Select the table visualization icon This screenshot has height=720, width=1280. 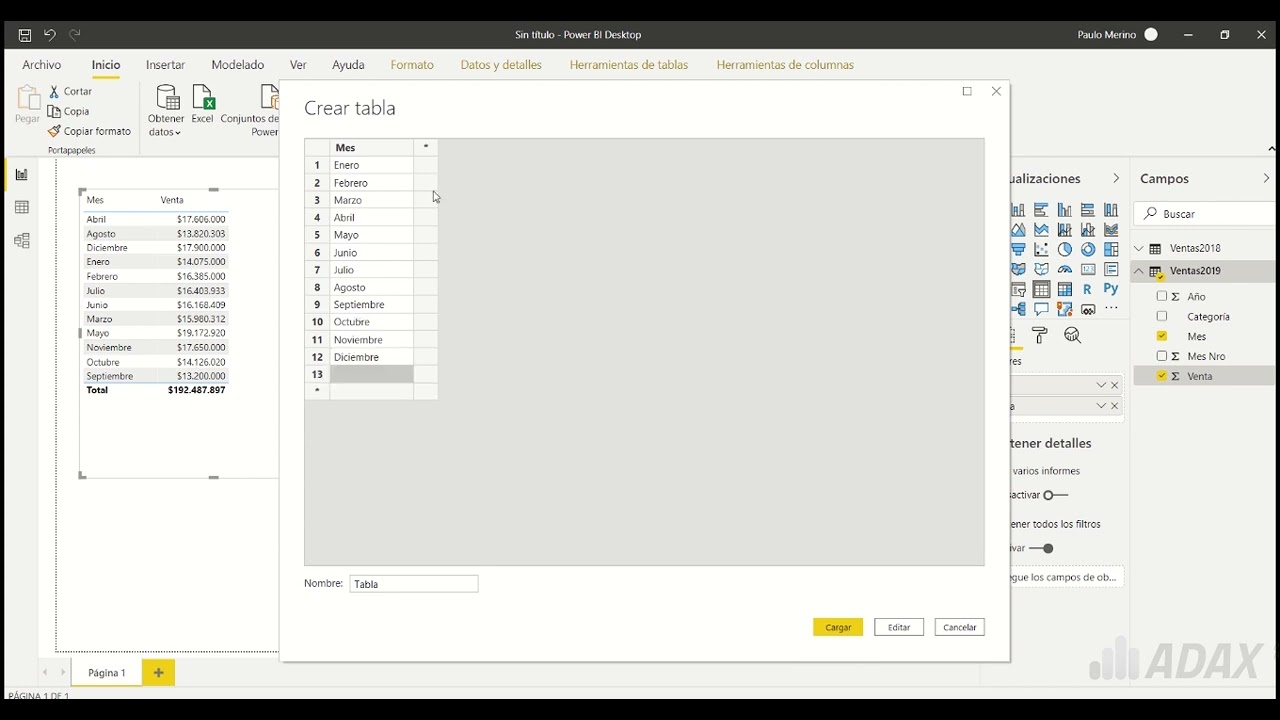coord(1042,290)
